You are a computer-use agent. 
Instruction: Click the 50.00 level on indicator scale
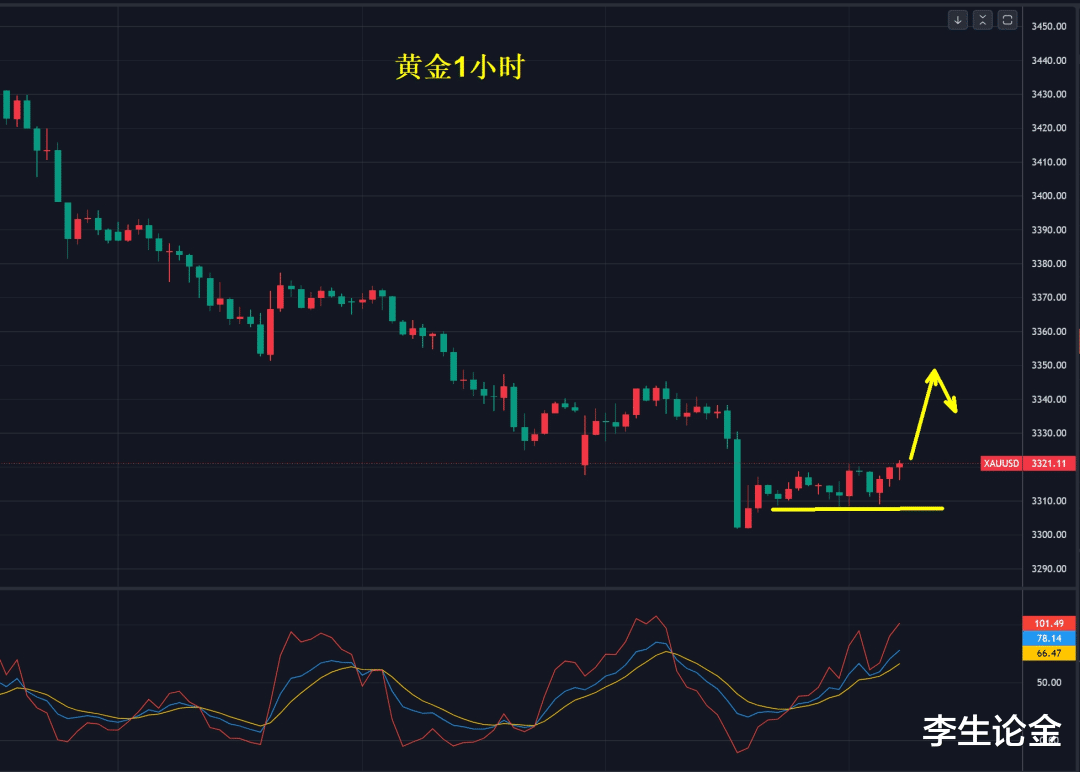click(x=1049, y=682)
